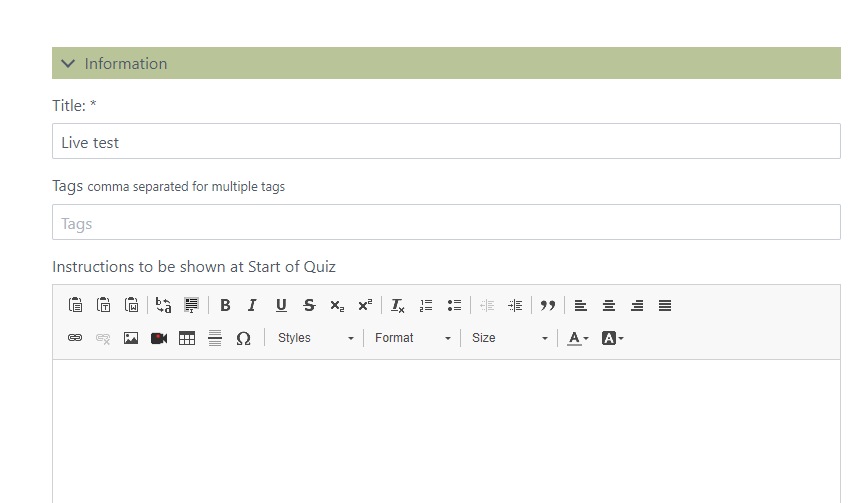Viewport: 868px width, 503px height.
Task: Click the Remove Format icon
Action: [x=398, y=306]
